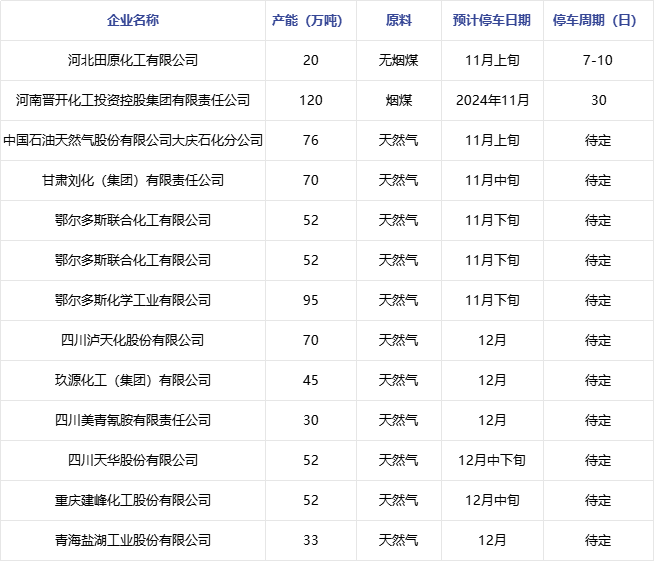
Task: Click 待定 in the 四川天华 row
Action: pyautogui.click(x=598, y=460)
